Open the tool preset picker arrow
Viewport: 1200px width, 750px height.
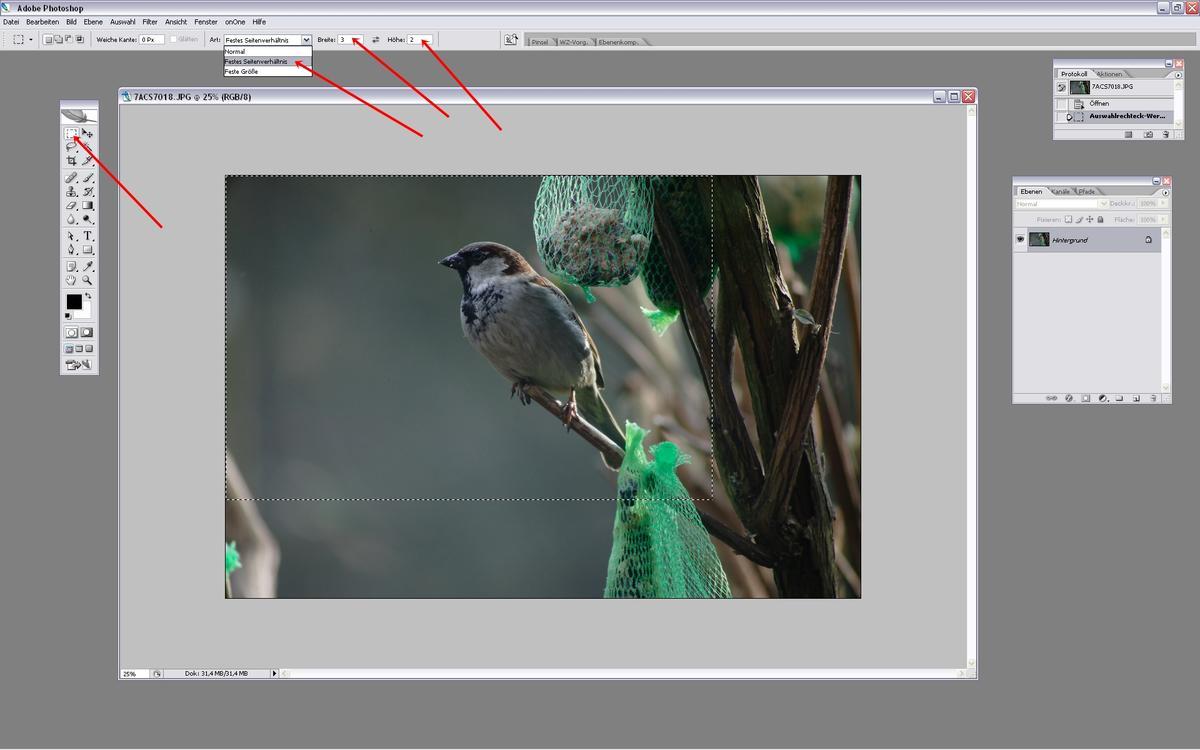tap(31, 40)
